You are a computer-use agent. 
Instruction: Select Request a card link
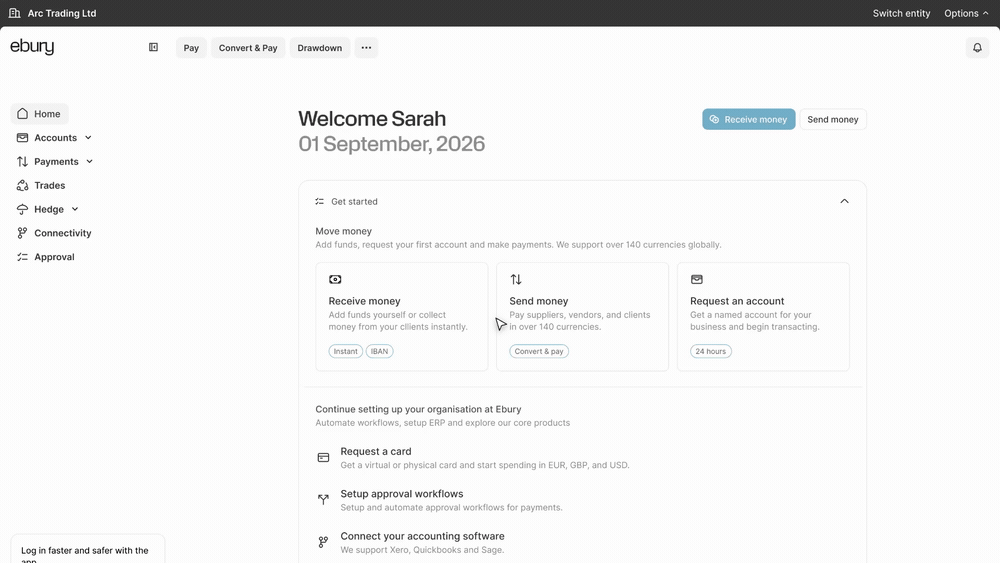[x=376, y=451]
